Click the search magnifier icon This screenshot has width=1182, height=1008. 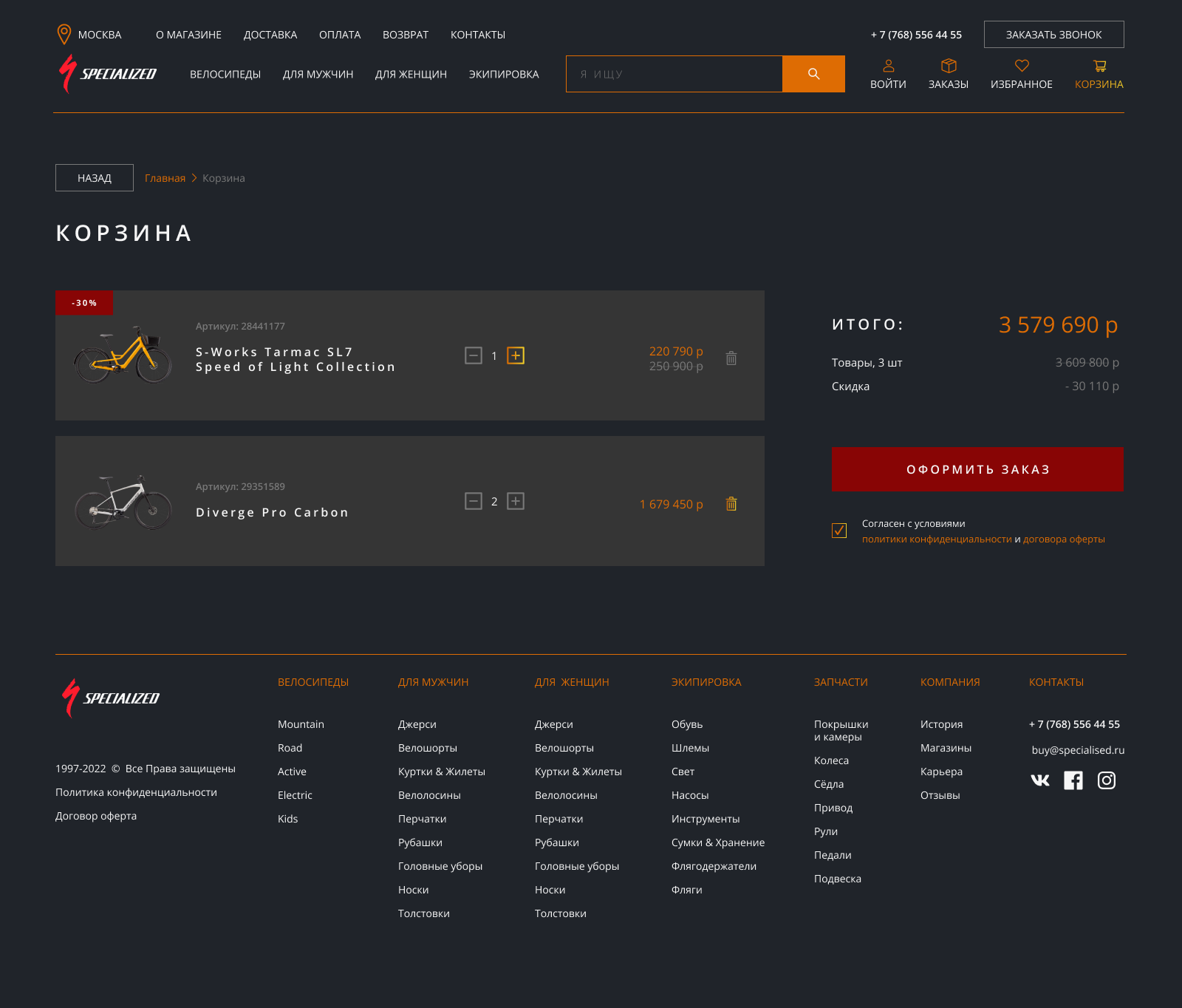click(813, 74)
